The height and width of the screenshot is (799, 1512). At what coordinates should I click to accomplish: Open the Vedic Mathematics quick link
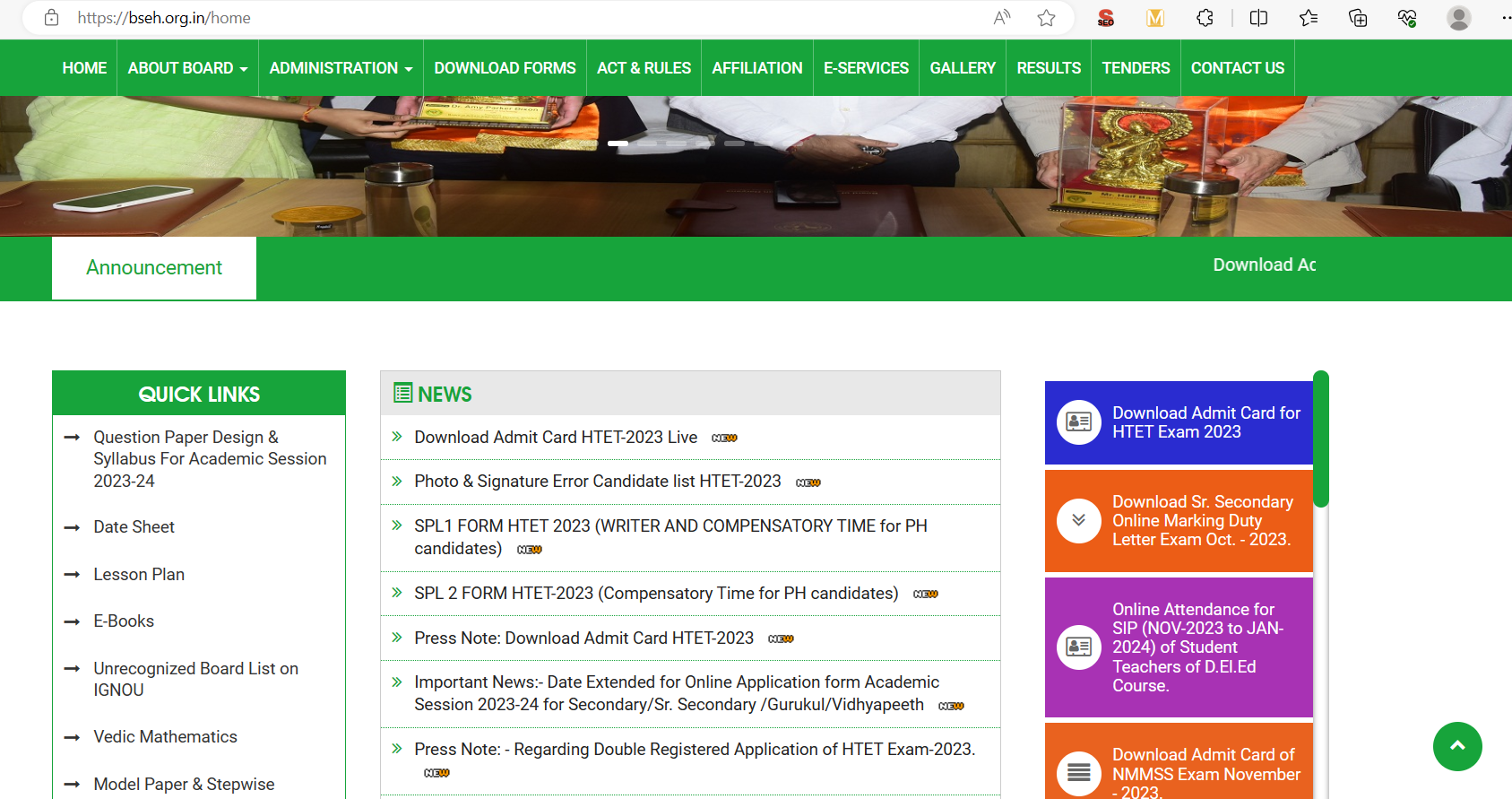click(166, 737)
